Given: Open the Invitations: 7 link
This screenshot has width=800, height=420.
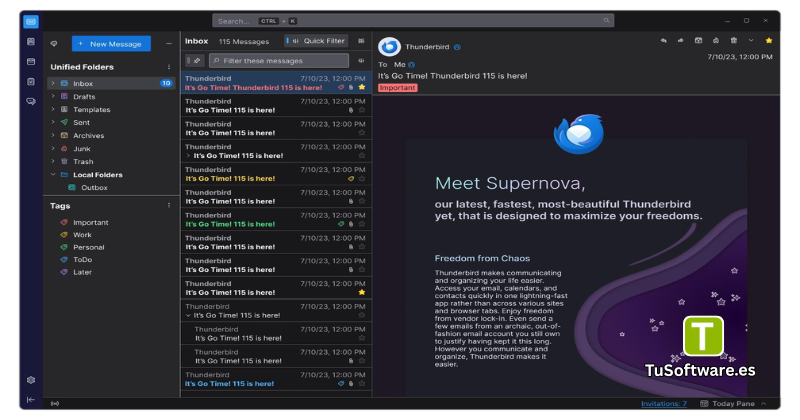Looking at the screenshot, I should click(x=664, y=404).
